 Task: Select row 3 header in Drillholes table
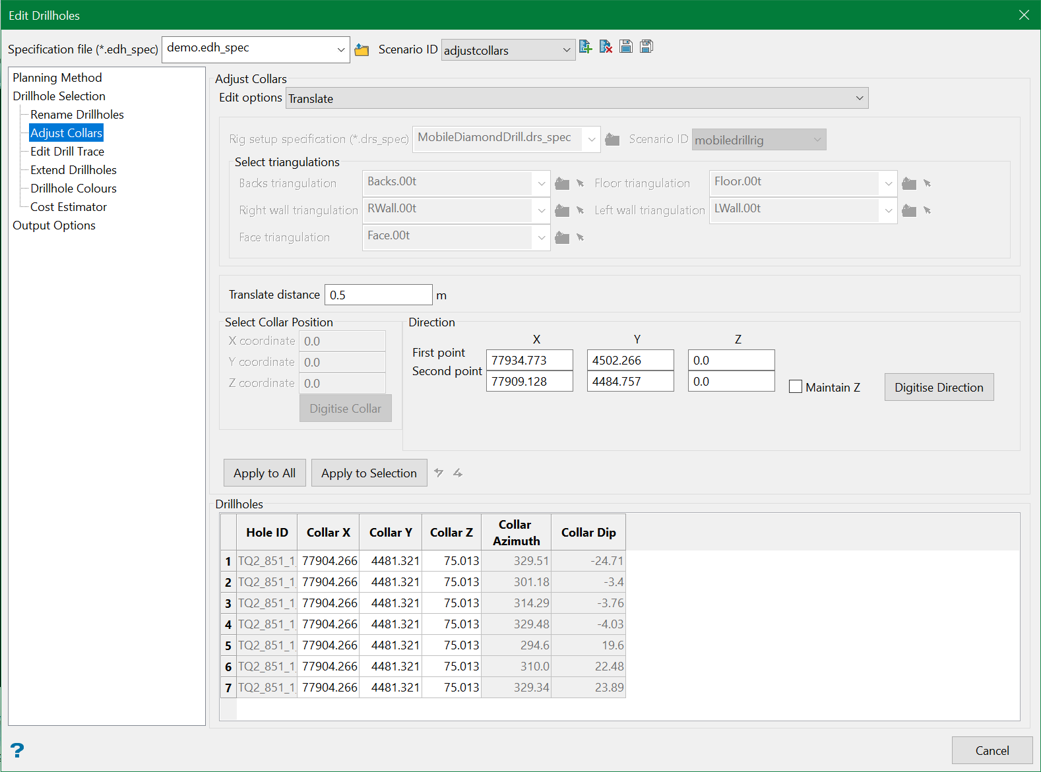[228, 603]
